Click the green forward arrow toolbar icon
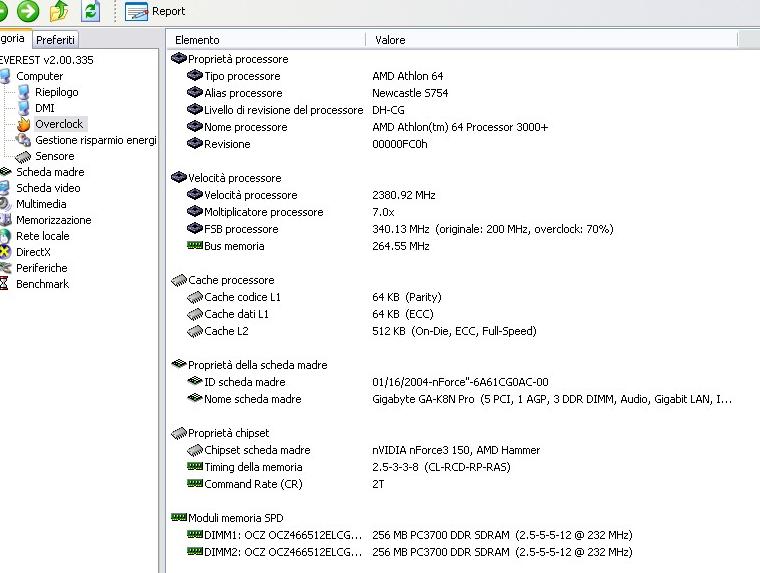This screenshot has width=760, height=573. (28, 11)
